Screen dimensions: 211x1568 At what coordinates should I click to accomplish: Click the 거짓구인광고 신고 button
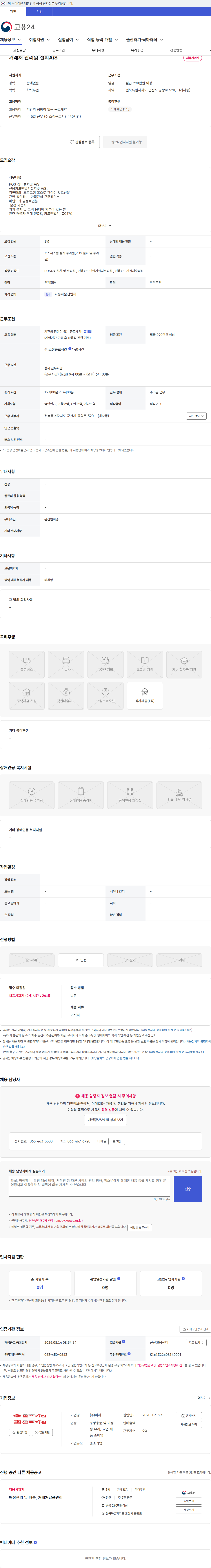195,1329
